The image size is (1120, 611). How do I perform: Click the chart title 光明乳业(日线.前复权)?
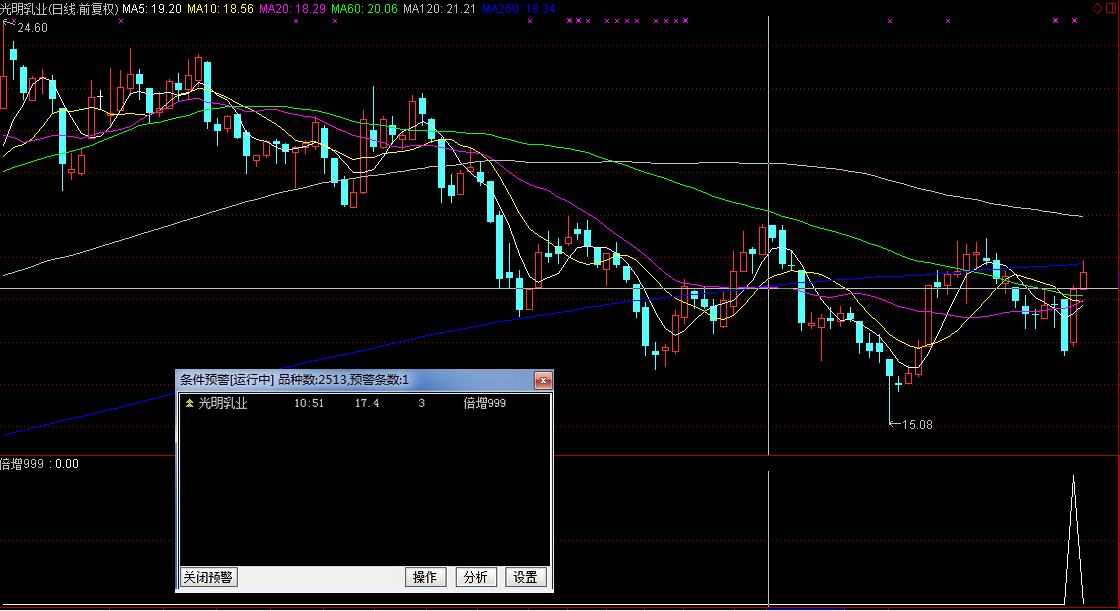[x=59, y=9]
